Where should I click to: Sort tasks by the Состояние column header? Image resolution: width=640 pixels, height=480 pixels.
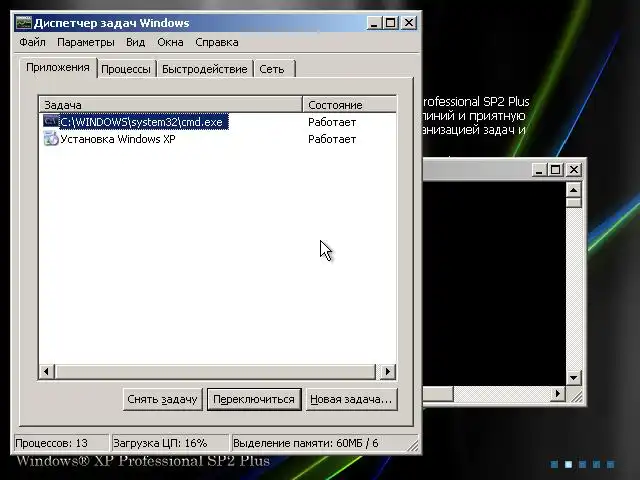click(x=349, y=104)
